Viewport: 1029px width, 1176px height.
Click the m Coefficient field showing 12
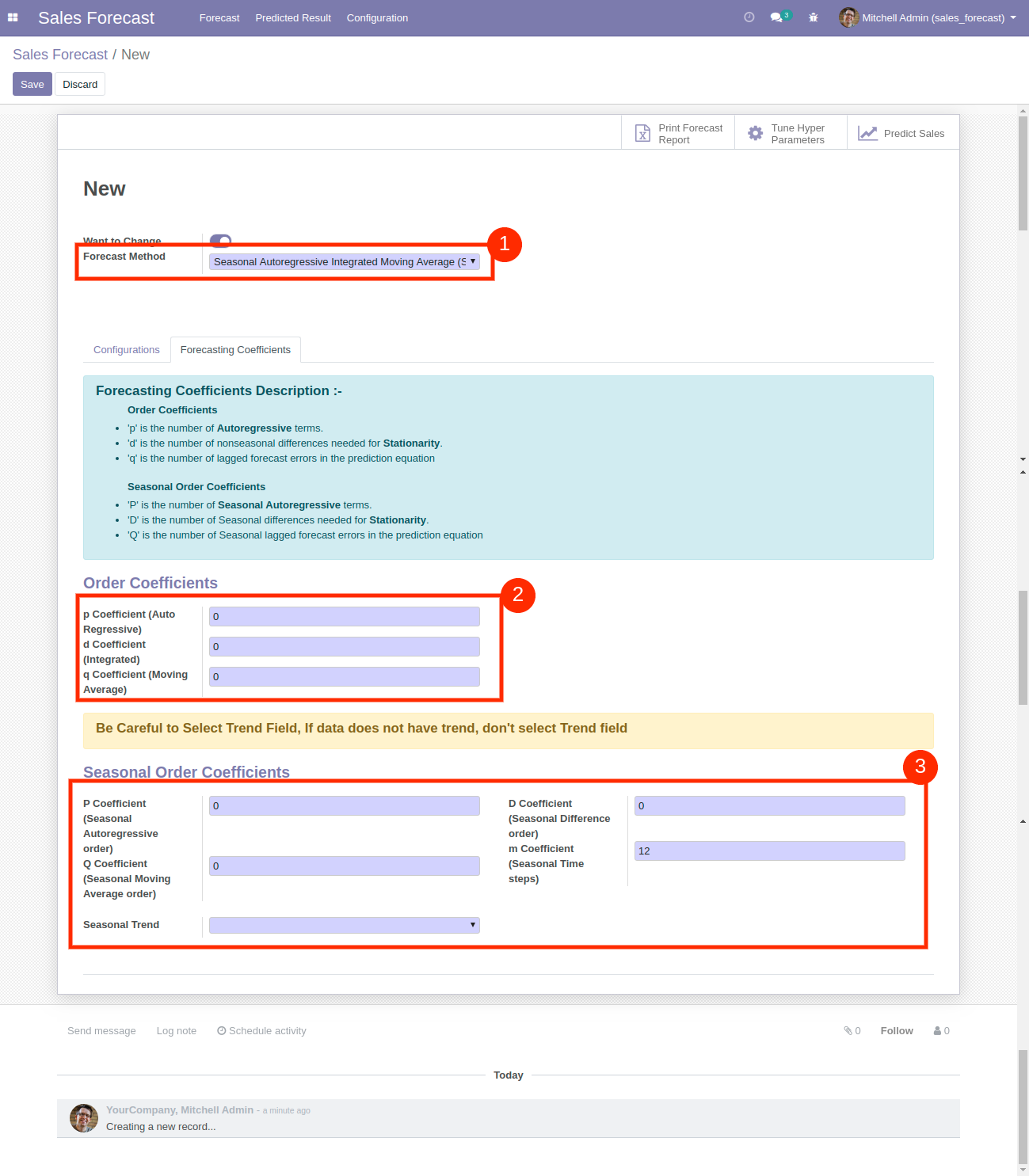pyautogui.click(x=769, y=851)
